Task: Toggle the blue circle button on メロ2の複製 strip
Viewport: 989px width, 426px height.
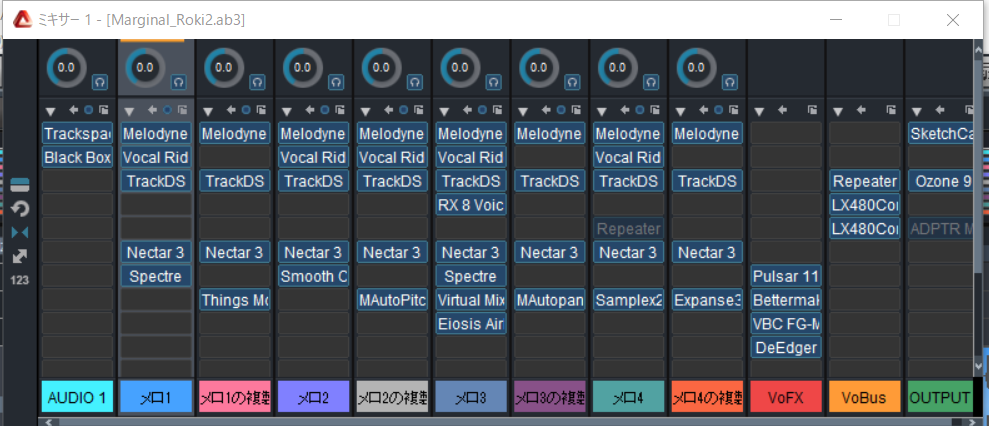Action: click(404, 110)
